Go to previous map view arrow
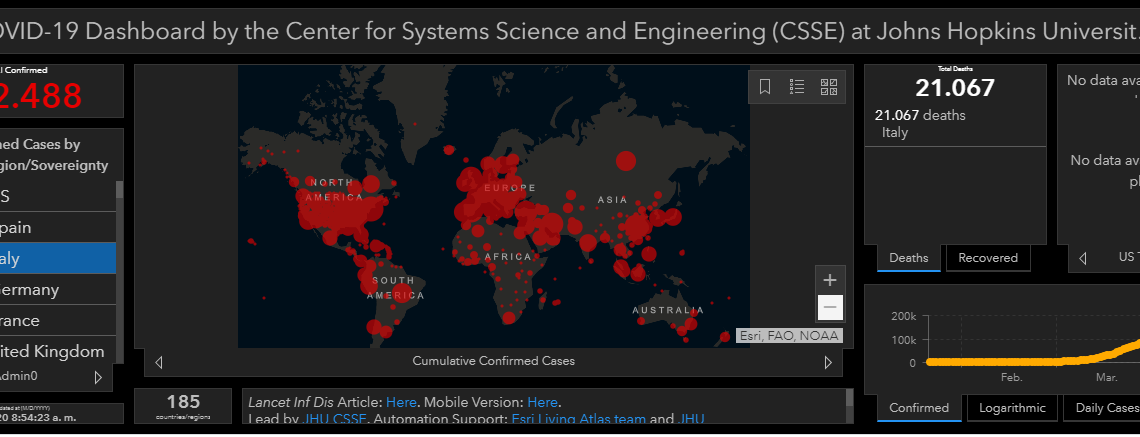The width and height of the screenshot is (1140, 437). (x=159, y=362)
